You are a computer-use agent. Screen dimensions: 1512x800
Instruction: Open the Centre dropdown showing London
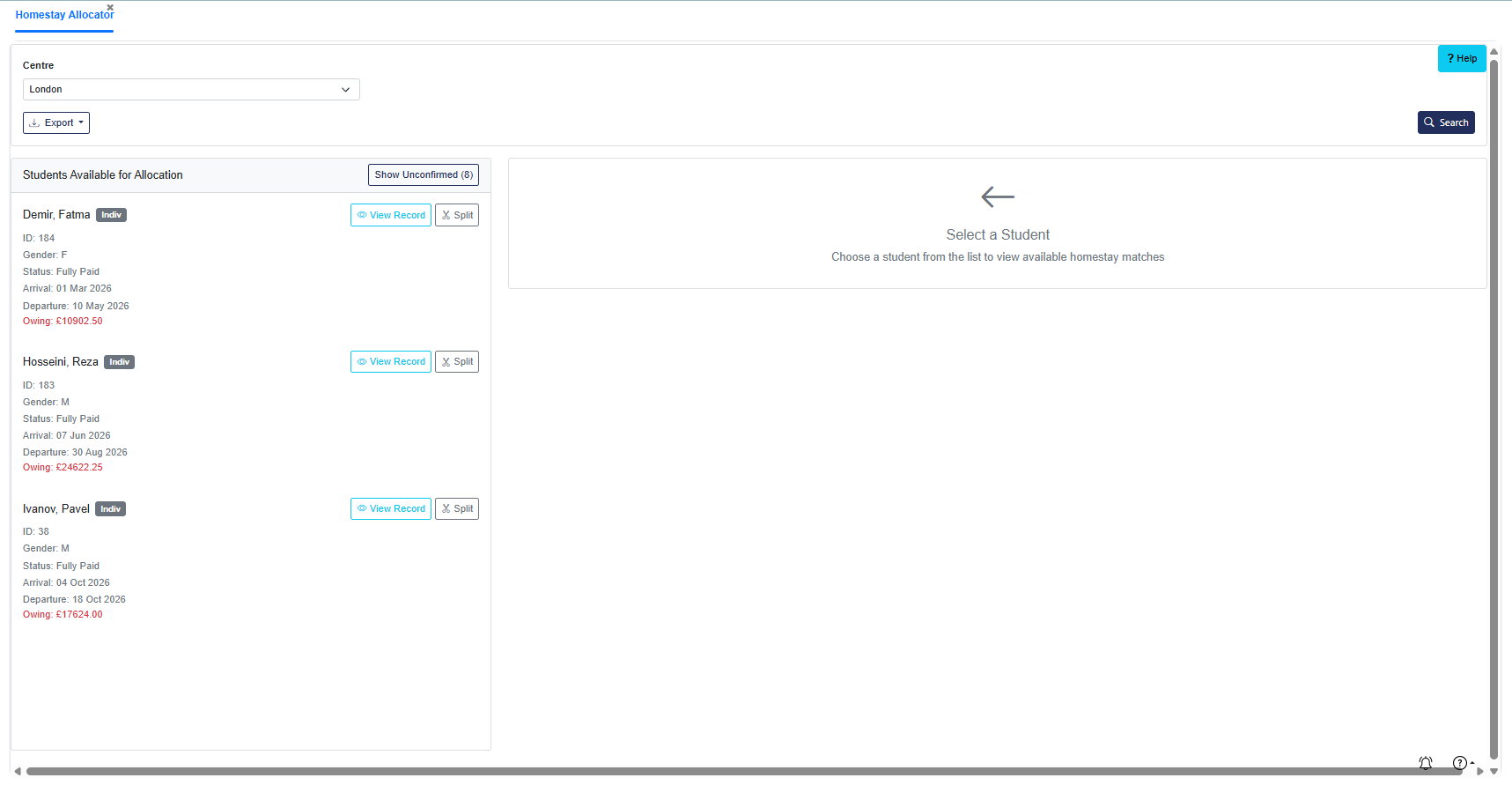[191, 89]
